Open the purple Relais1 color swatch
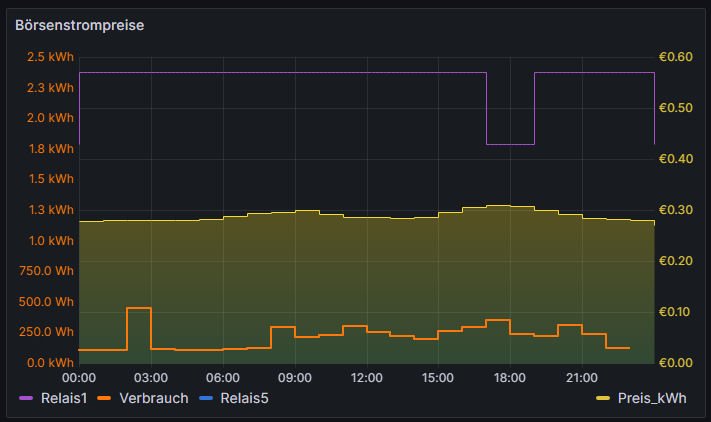711x422 pixels. (x=26, y=398)
